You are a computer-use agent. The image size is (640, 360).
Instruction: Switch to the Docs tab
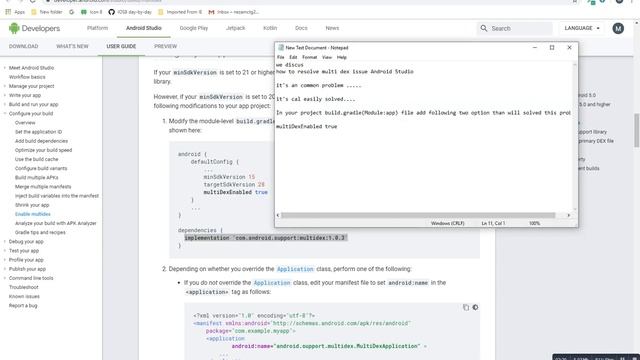pyautogui.click(x=301, y=28)
